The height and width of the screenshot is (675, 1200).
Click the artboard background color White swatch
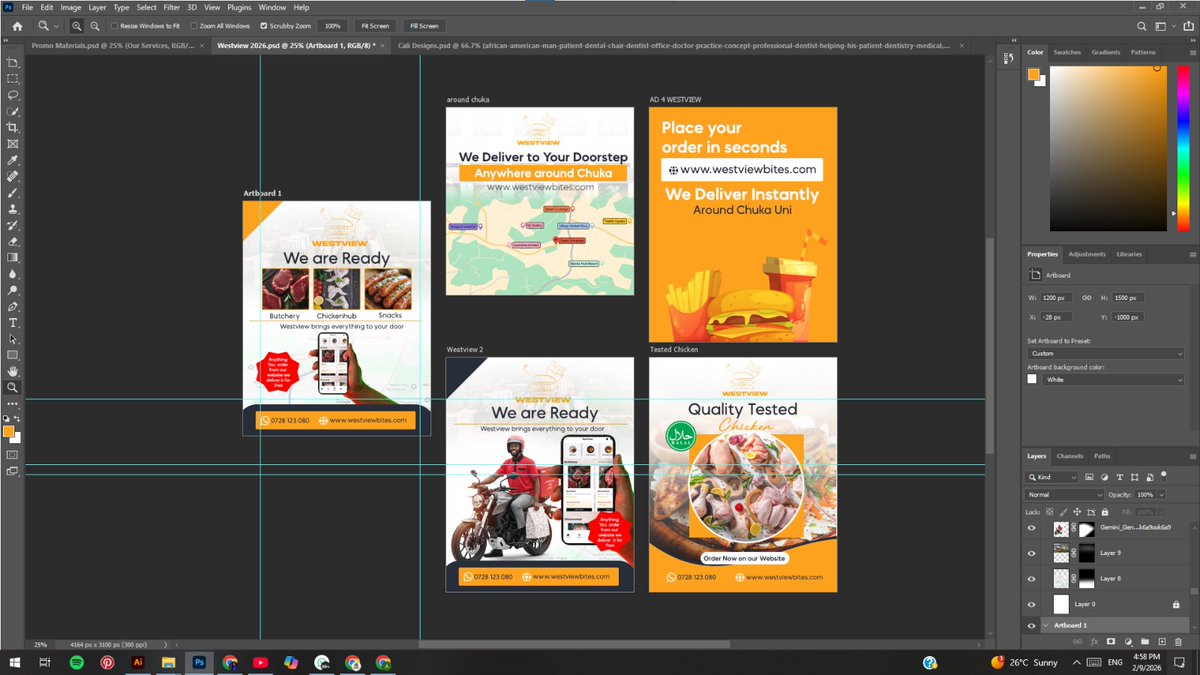point(1033,380)
